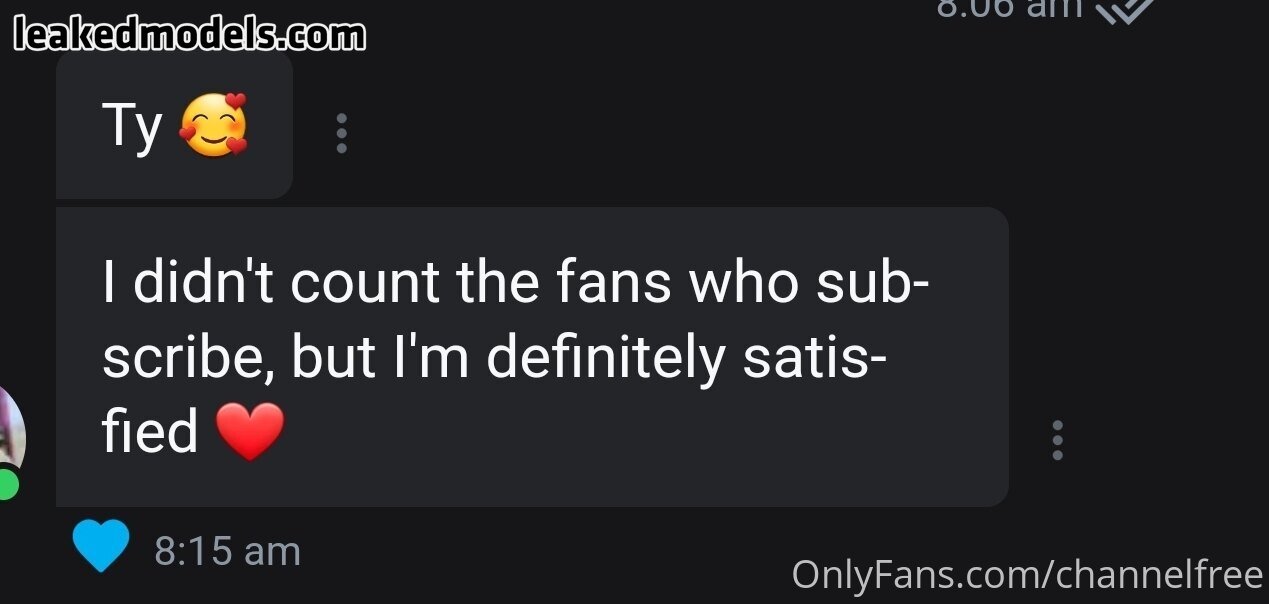Open options menu beside the "Ty" message

[341, 133]
